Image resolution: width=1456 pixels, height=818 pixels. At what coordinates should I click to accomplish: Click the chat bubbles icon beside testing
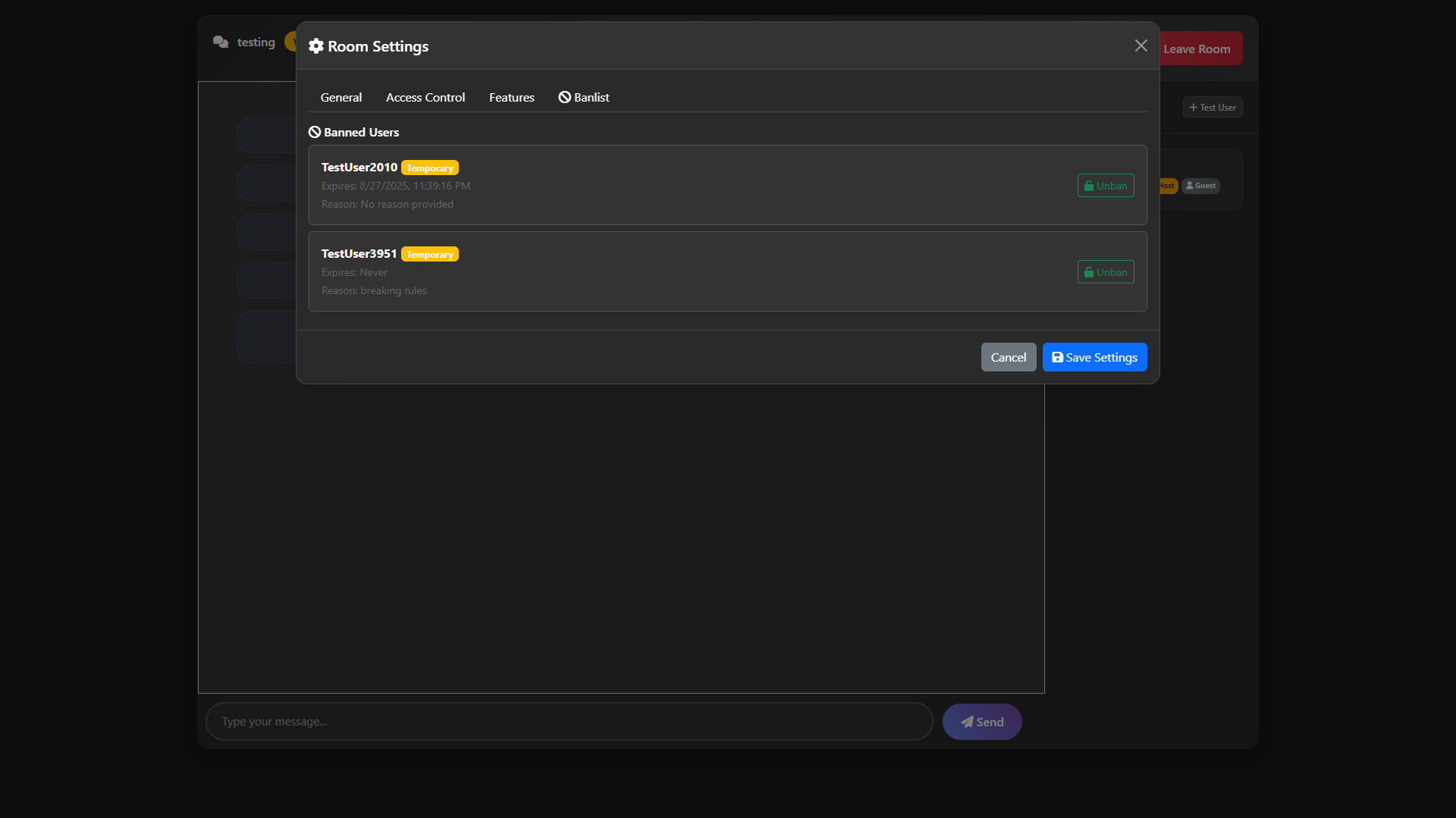coord(221,42)
